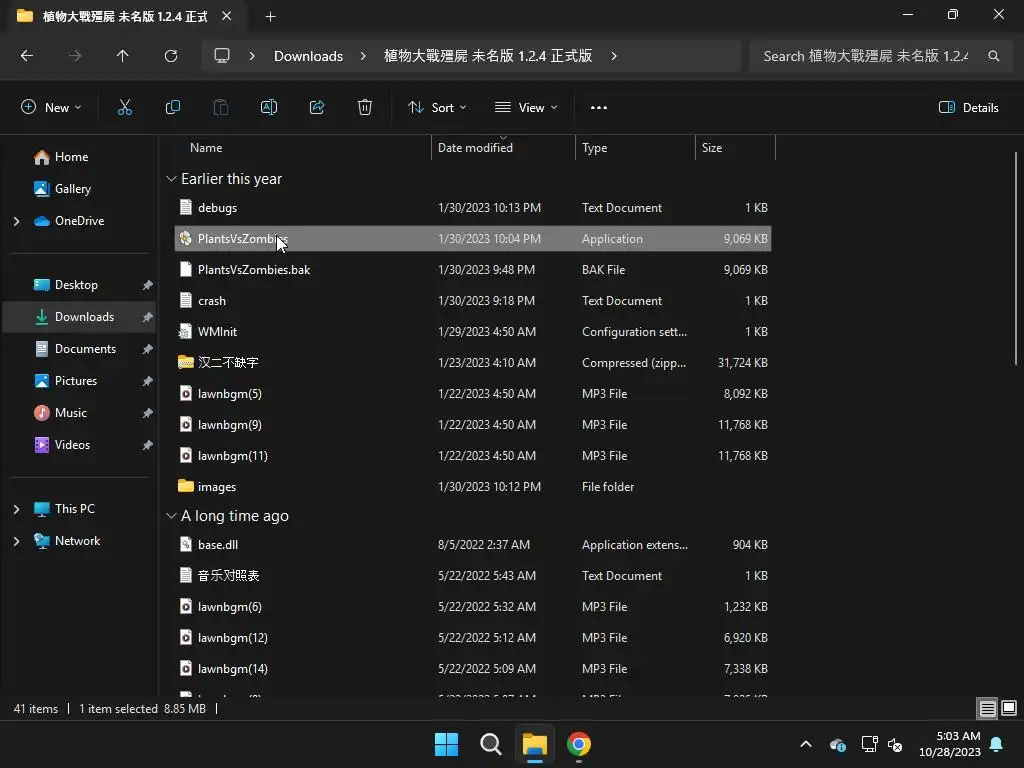Open the See more ellipsis menu
This screenshot has width=1024, height=768.
click(x=598, y=108)
